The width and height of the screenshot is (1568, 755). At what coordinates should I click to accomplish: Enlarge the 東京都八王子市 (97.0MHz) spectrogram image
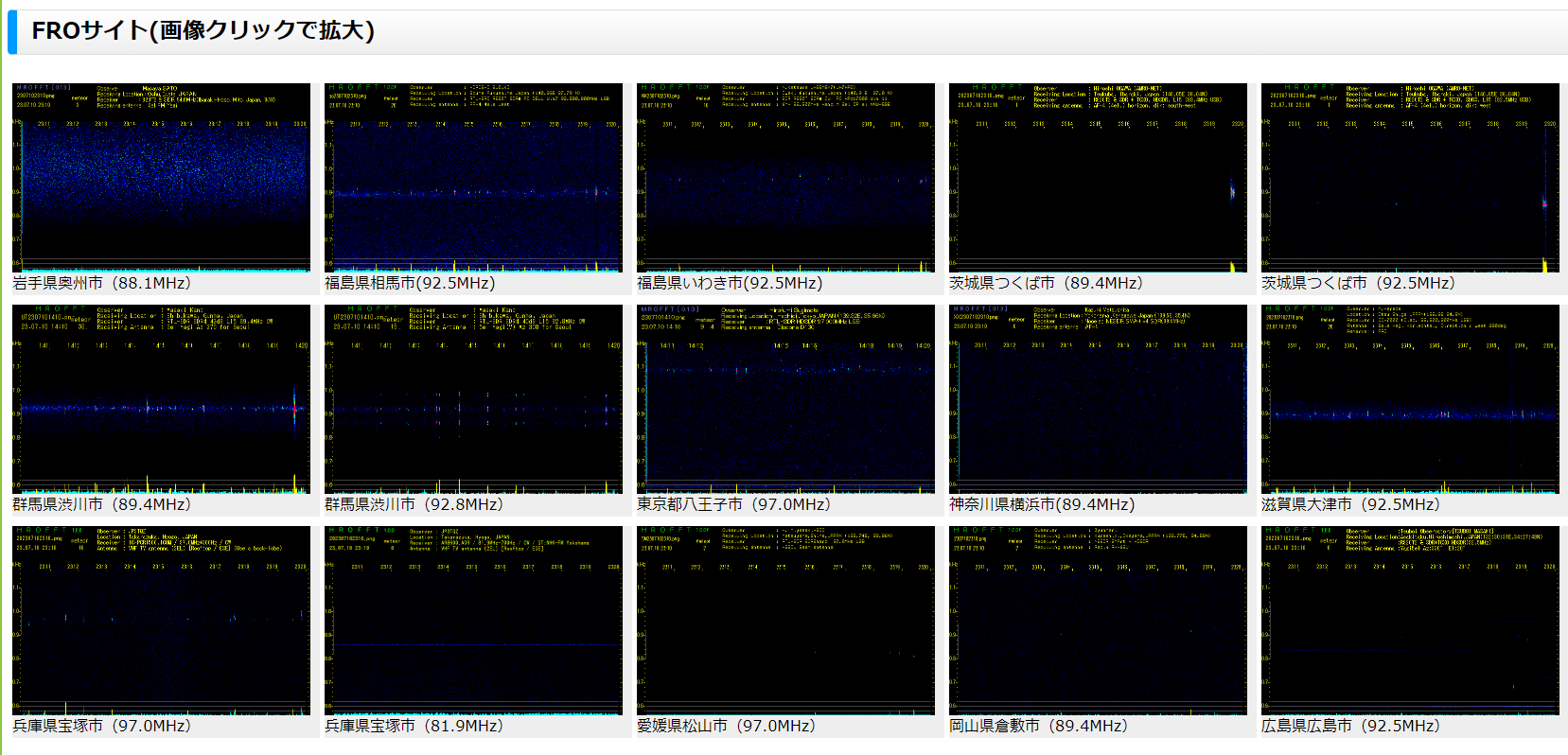(x=785, y=399)
